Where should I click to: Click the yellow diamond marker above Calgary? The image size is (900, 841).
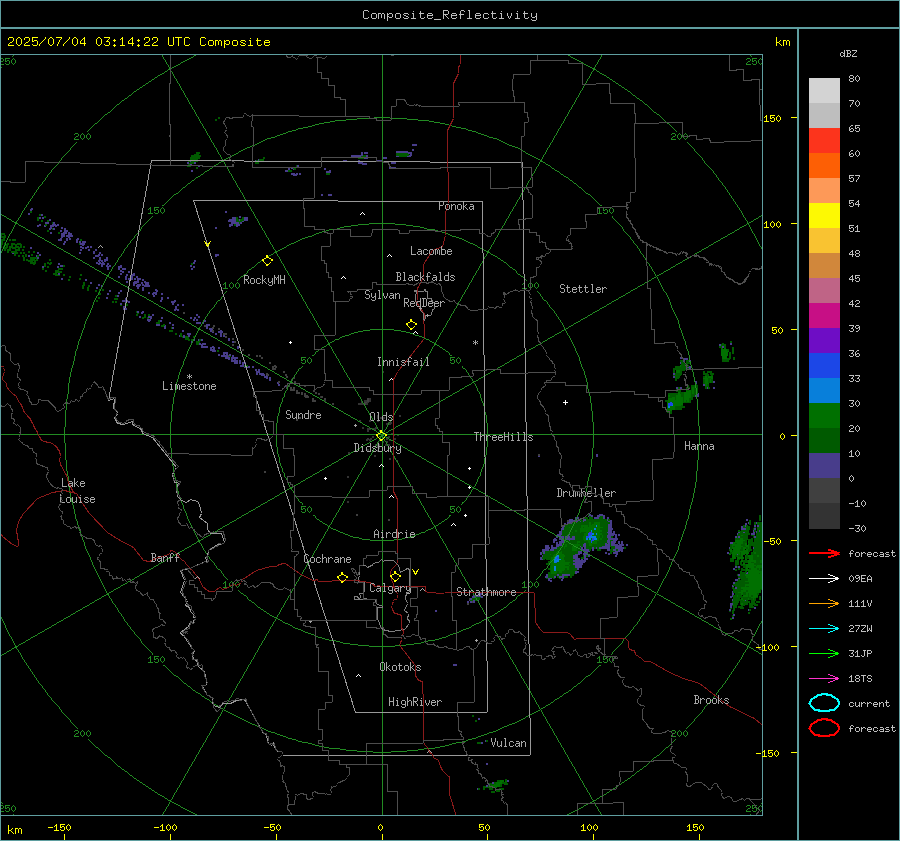coord(395,576)
